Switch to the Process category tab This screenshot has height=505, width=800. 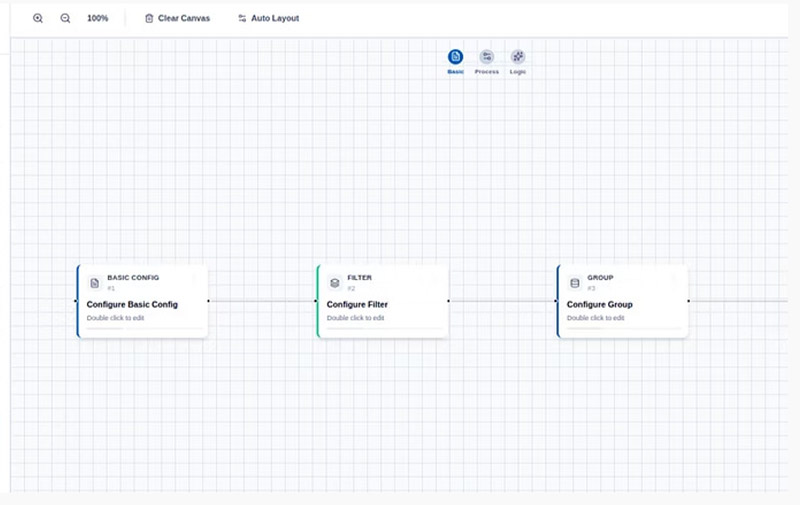click(x=486, y=58)
